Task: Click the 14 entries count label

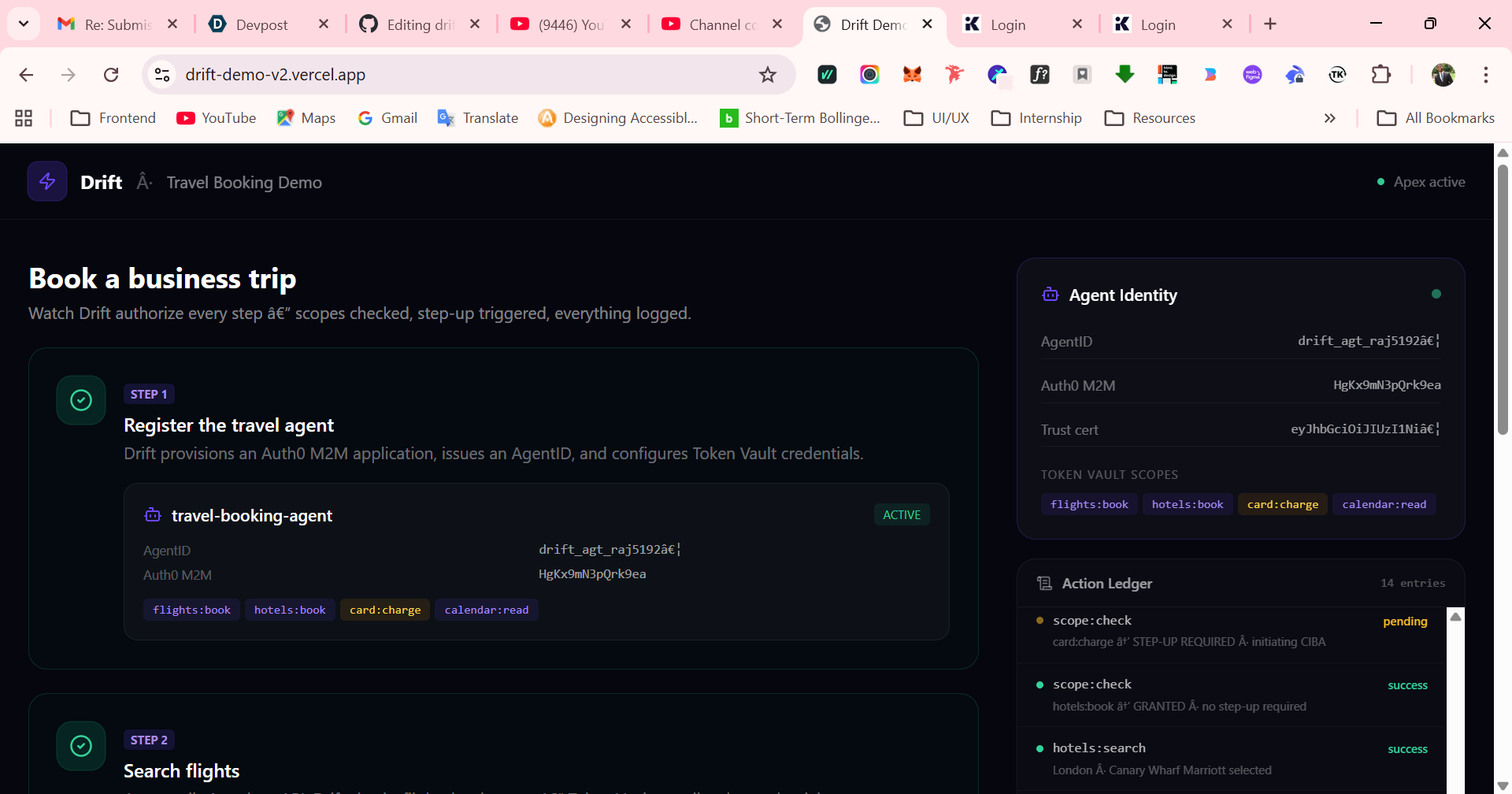Action: click(x=1413, y=584)
